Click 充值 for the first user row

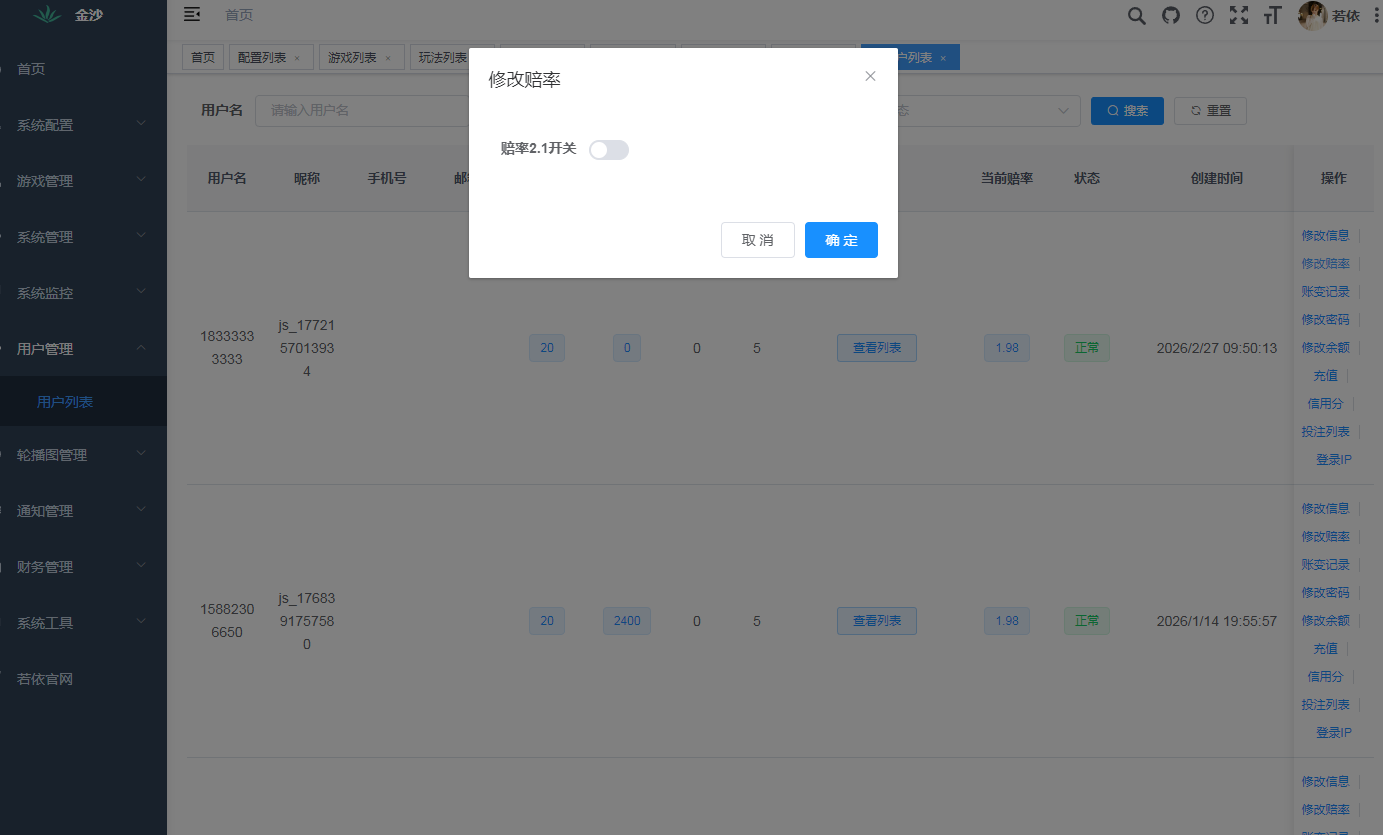tap(1325, 375)
